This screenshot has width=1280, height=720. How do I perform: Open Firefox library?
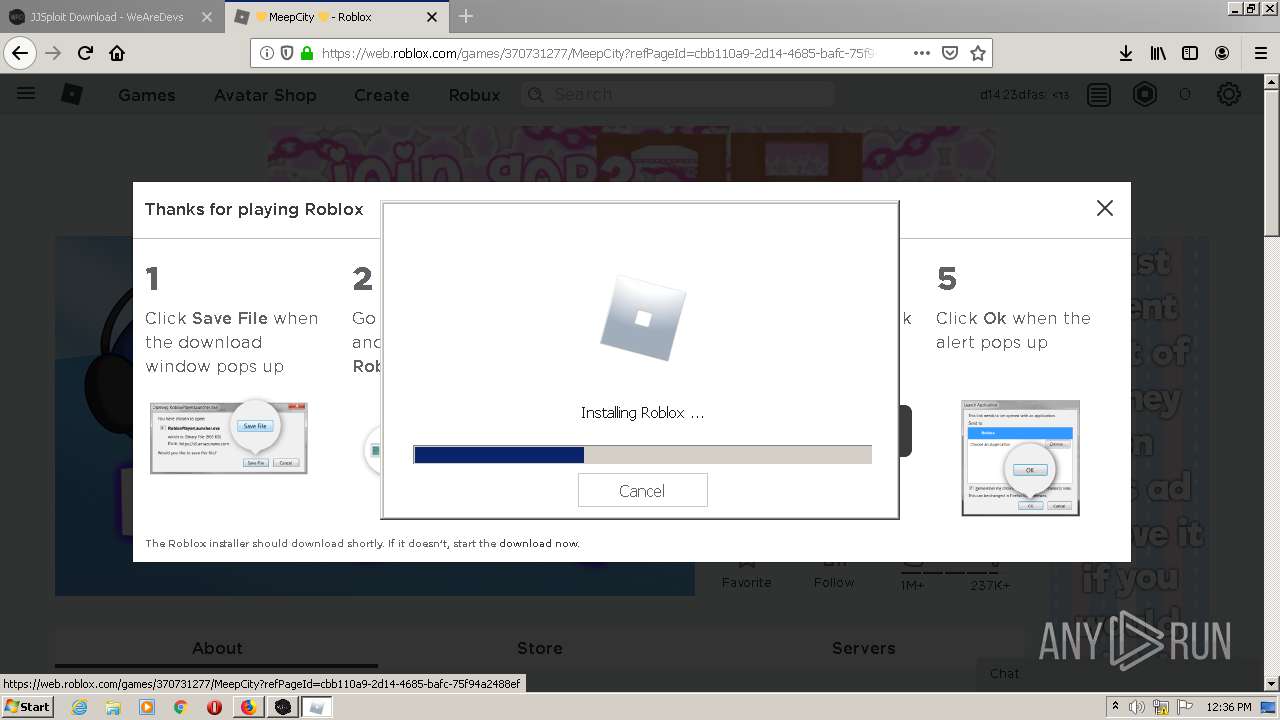pos(1158,53)
